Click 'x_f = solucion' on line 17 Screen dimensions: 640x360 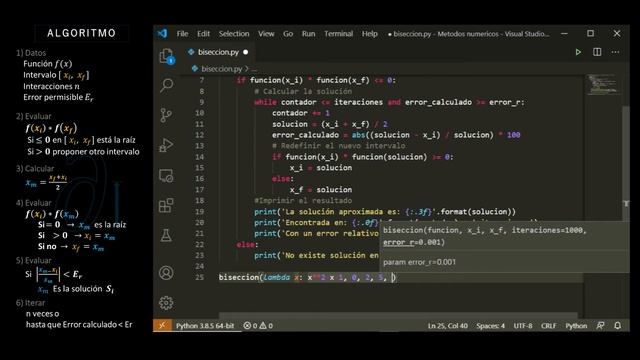coord(321,190)
